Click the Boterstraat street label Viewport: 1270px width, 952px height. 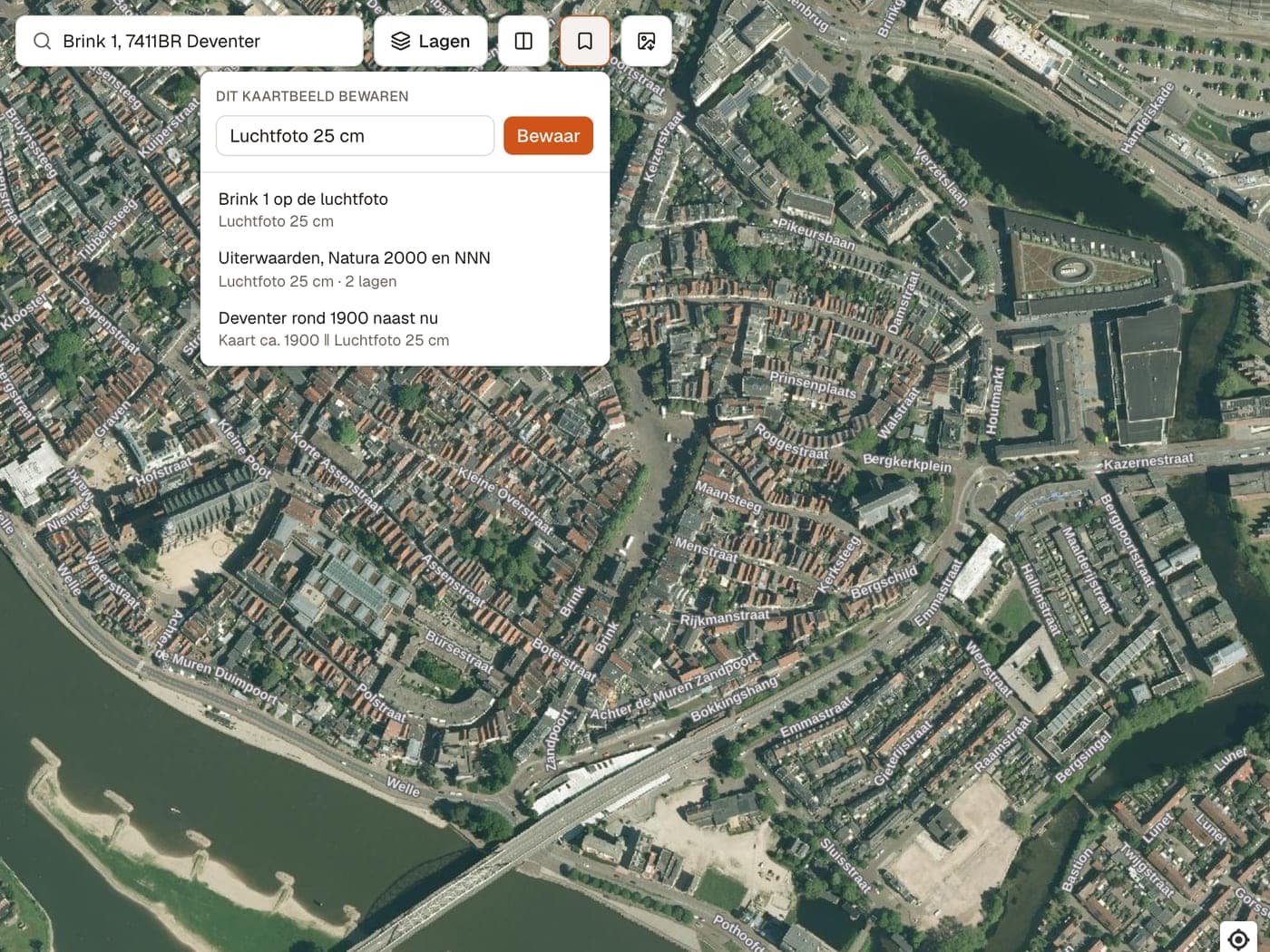(564, 660)
